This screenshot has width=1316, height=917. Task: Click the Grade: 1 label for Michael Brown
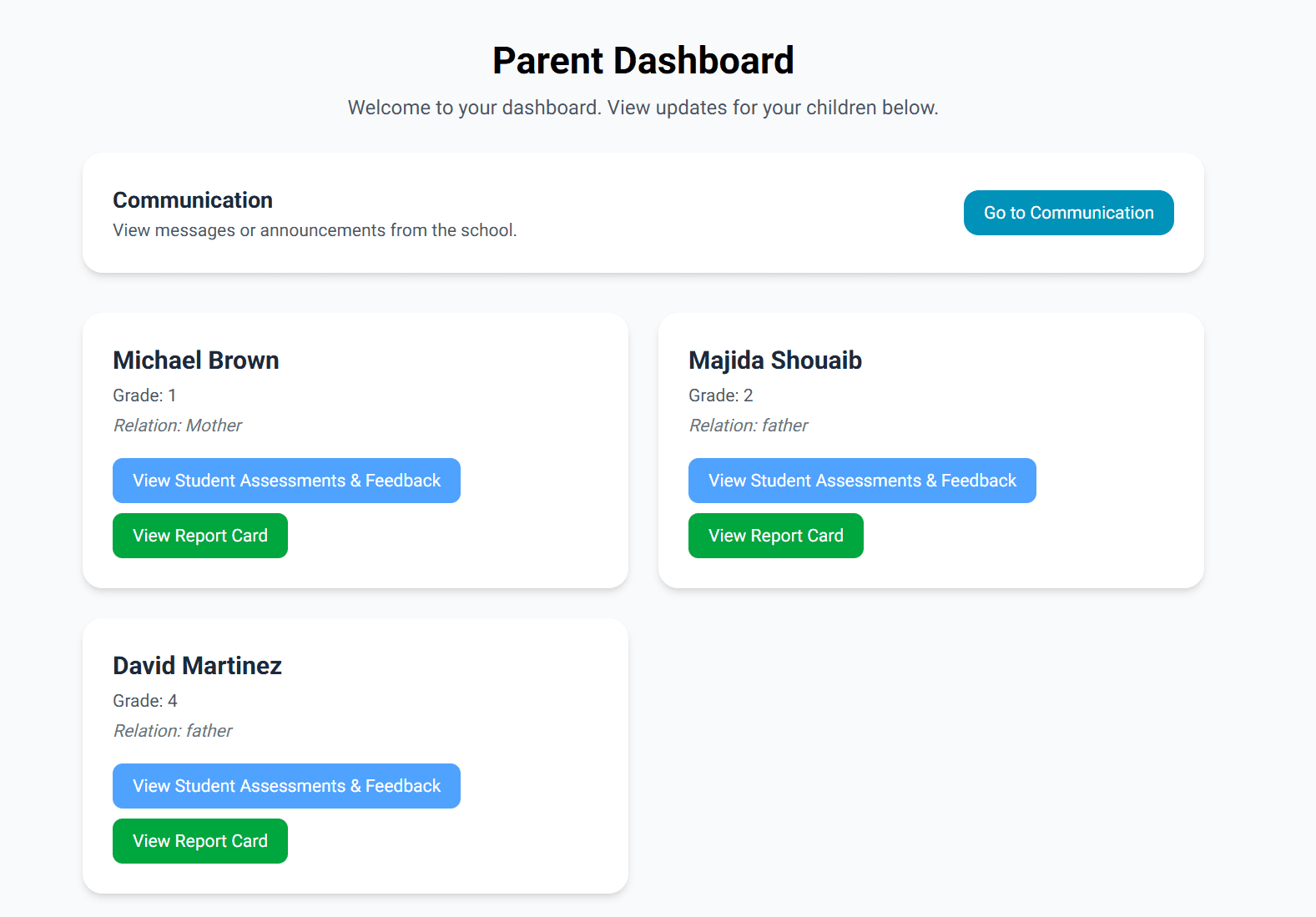tap(144, 396)
